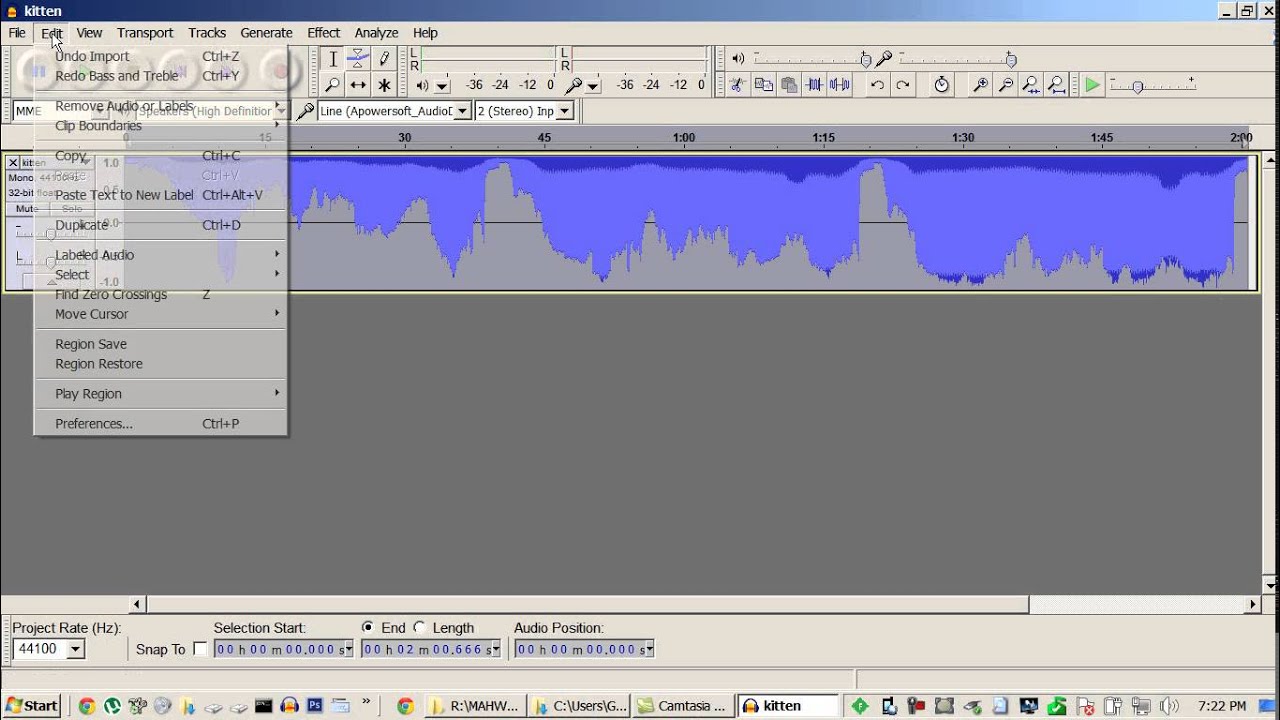Open the Analyze menu
The width and height of the screenshot is (1280, 720).
click(376, 33)
